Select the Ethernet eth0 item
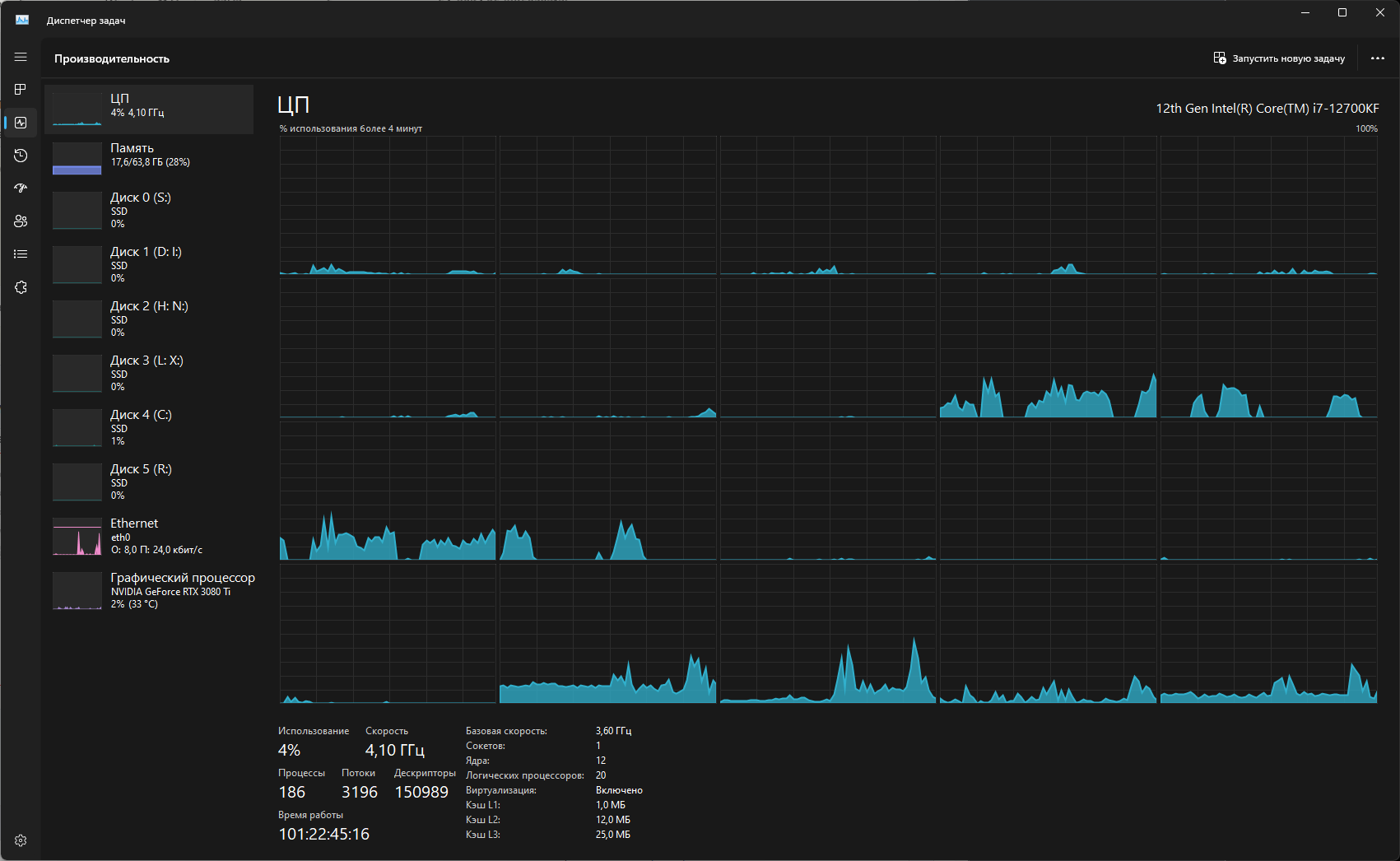 [x=149, y=536]
